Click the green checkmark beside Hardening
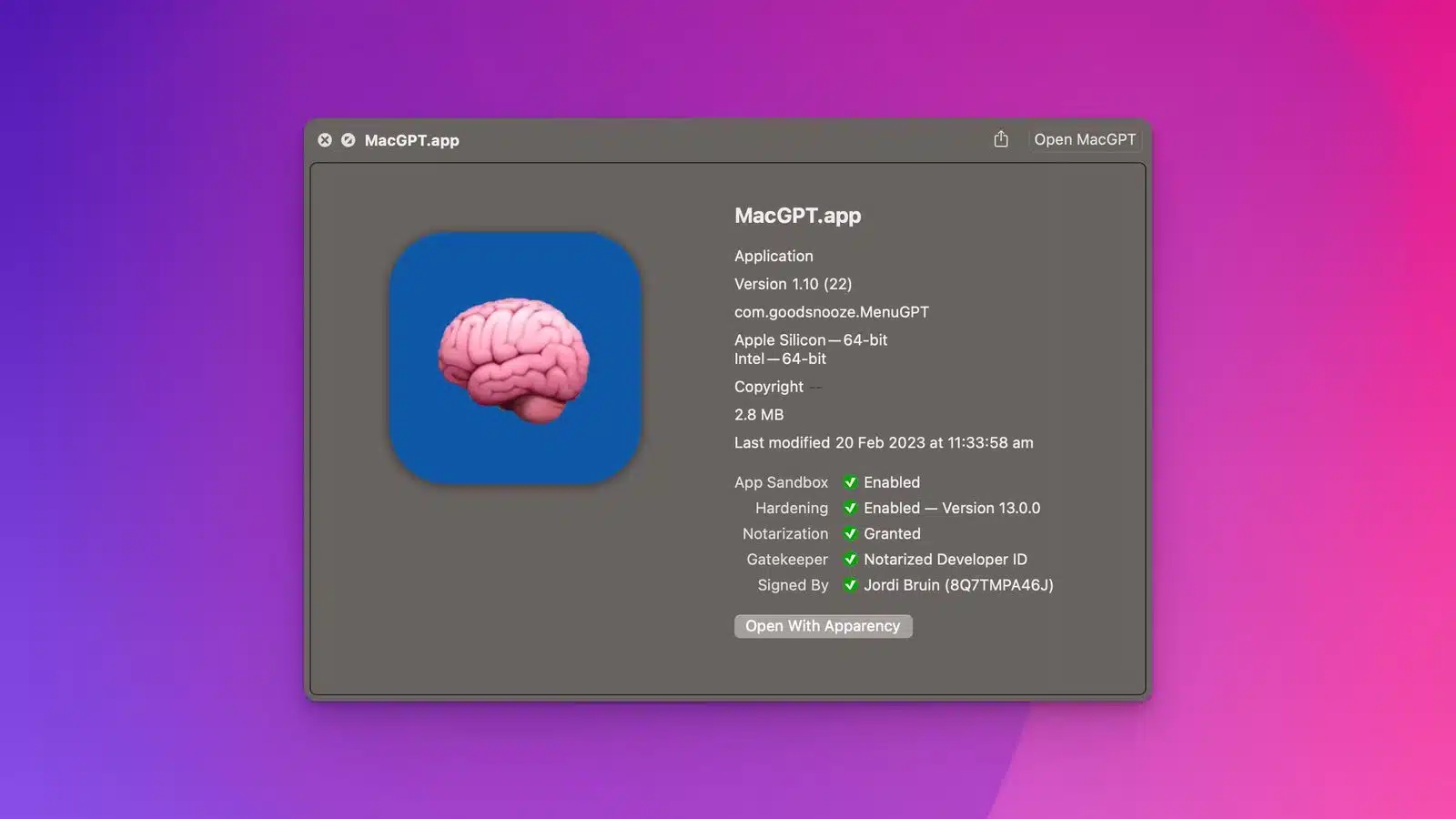Viewport: 1456px width, 819px height. pyautogui.click(x=850, y=508)
